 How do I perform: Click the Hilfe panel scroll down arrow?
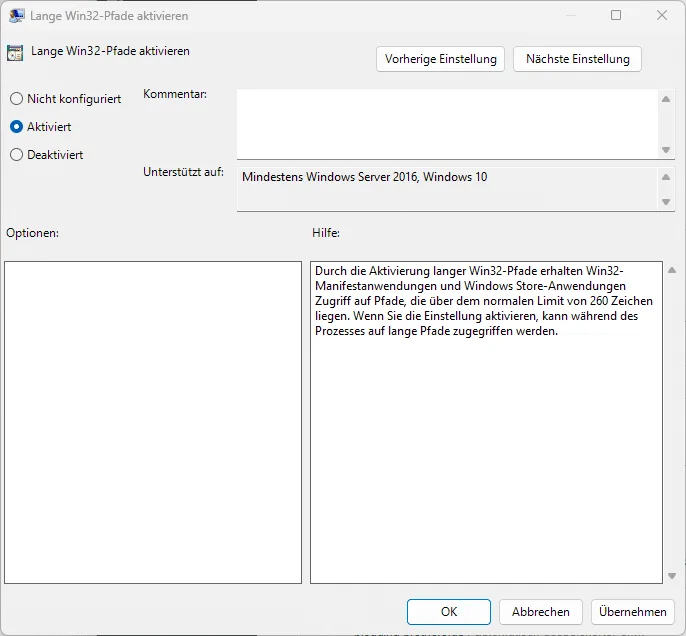pyautogui.click(x=669, y=576)
